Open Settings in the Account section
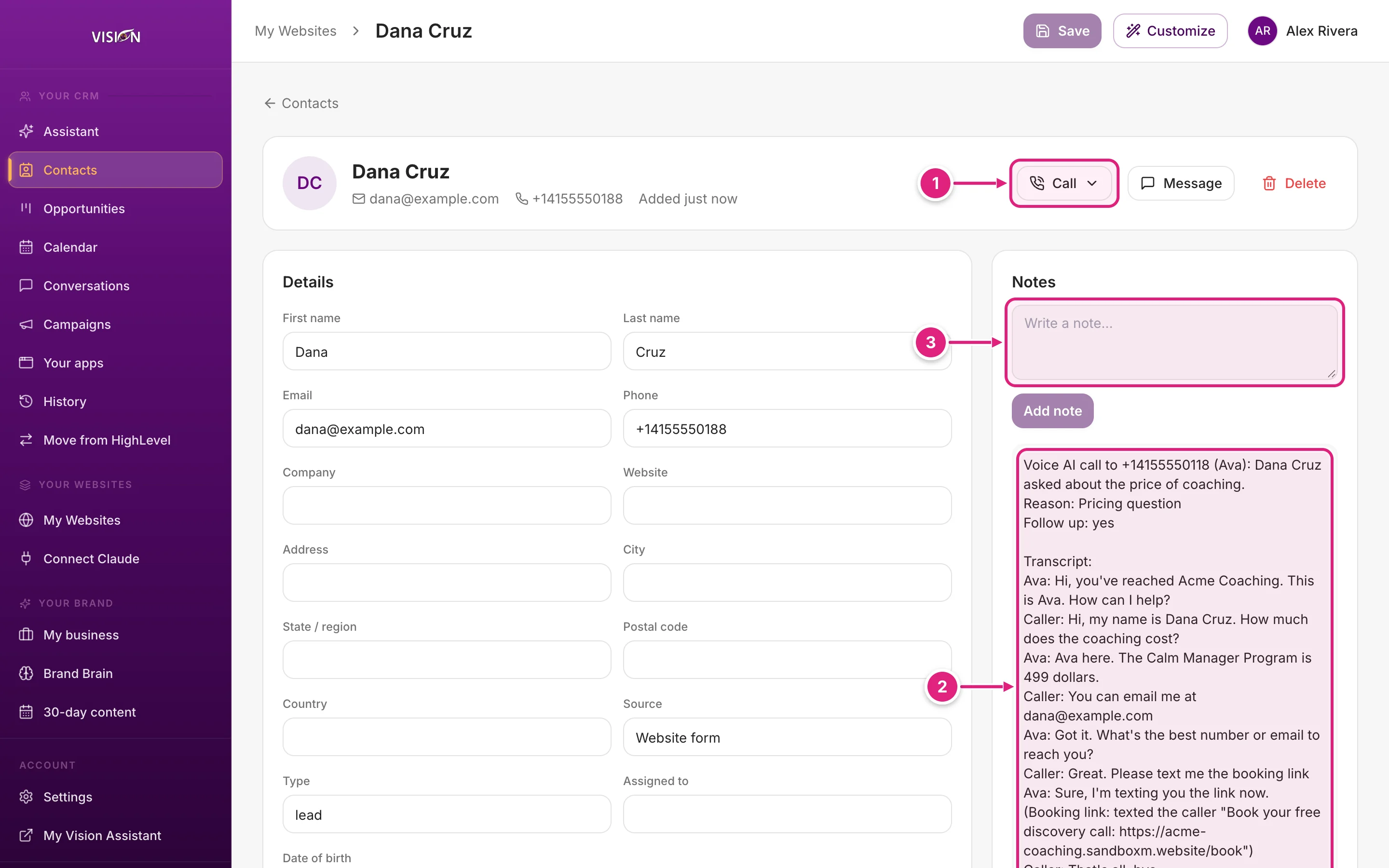Image resolution: width=1389 pixels, height=868 pixels. 115,797
